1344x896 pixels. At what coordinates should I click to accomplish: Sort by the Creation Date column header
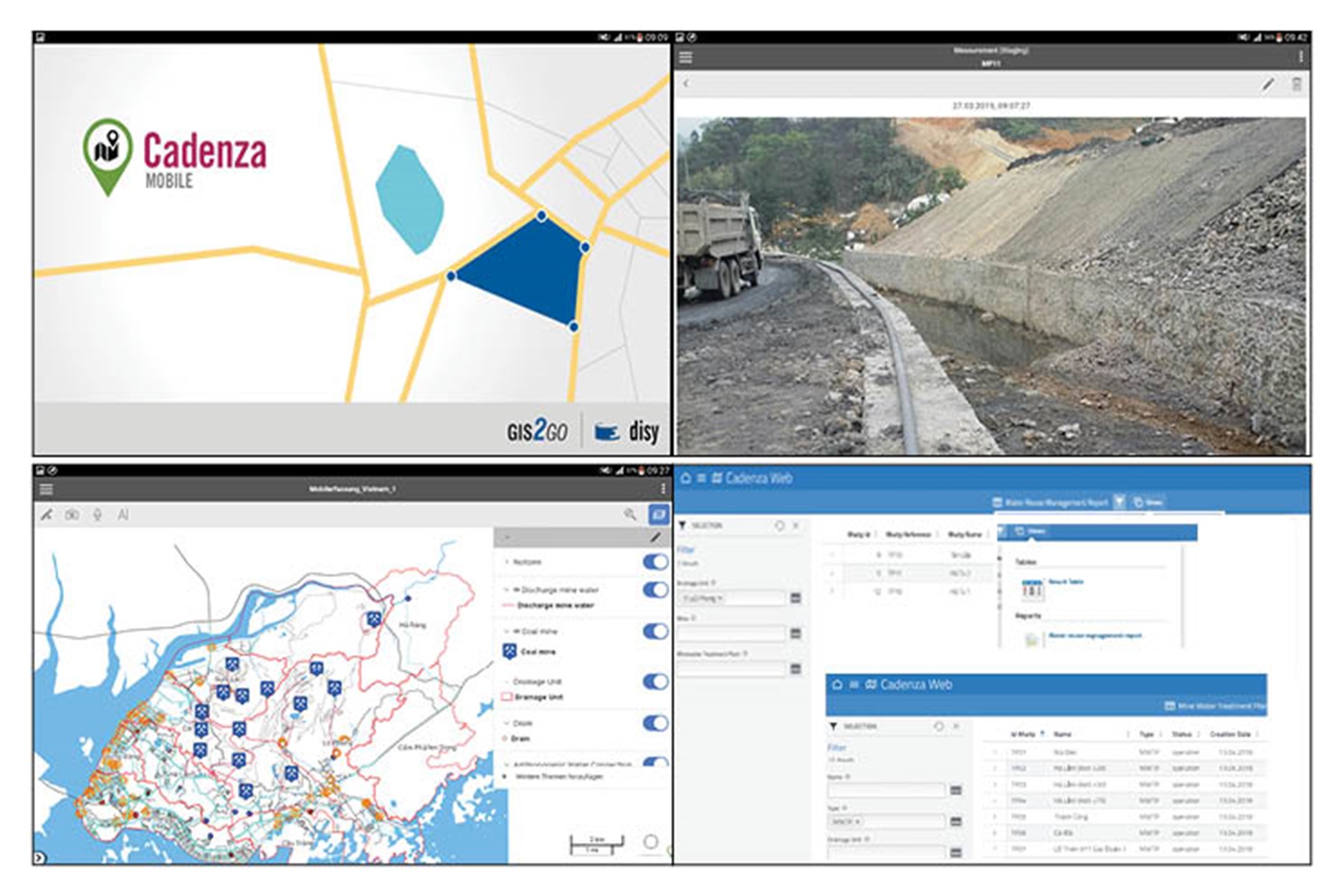(1230, 734)
